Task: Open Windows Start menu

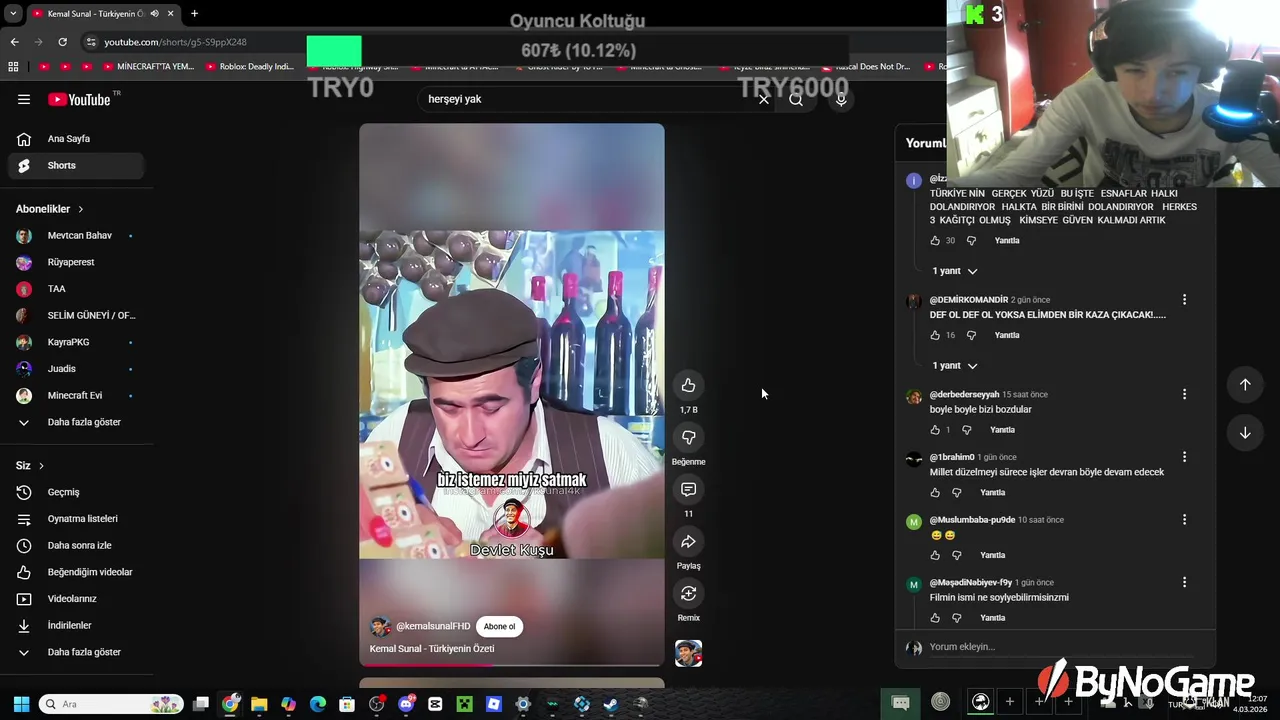Action: point(21,704)
